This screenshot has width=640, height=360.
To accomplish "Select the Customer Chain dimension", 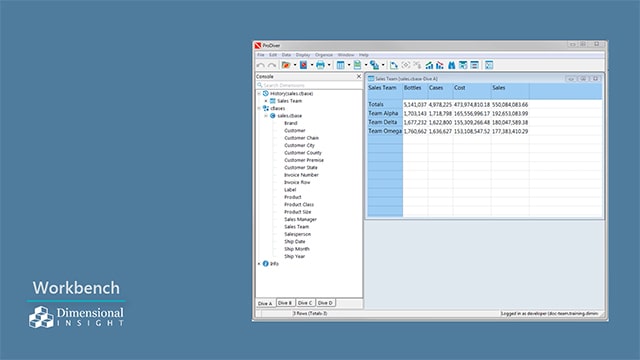I will coord(301,138).
